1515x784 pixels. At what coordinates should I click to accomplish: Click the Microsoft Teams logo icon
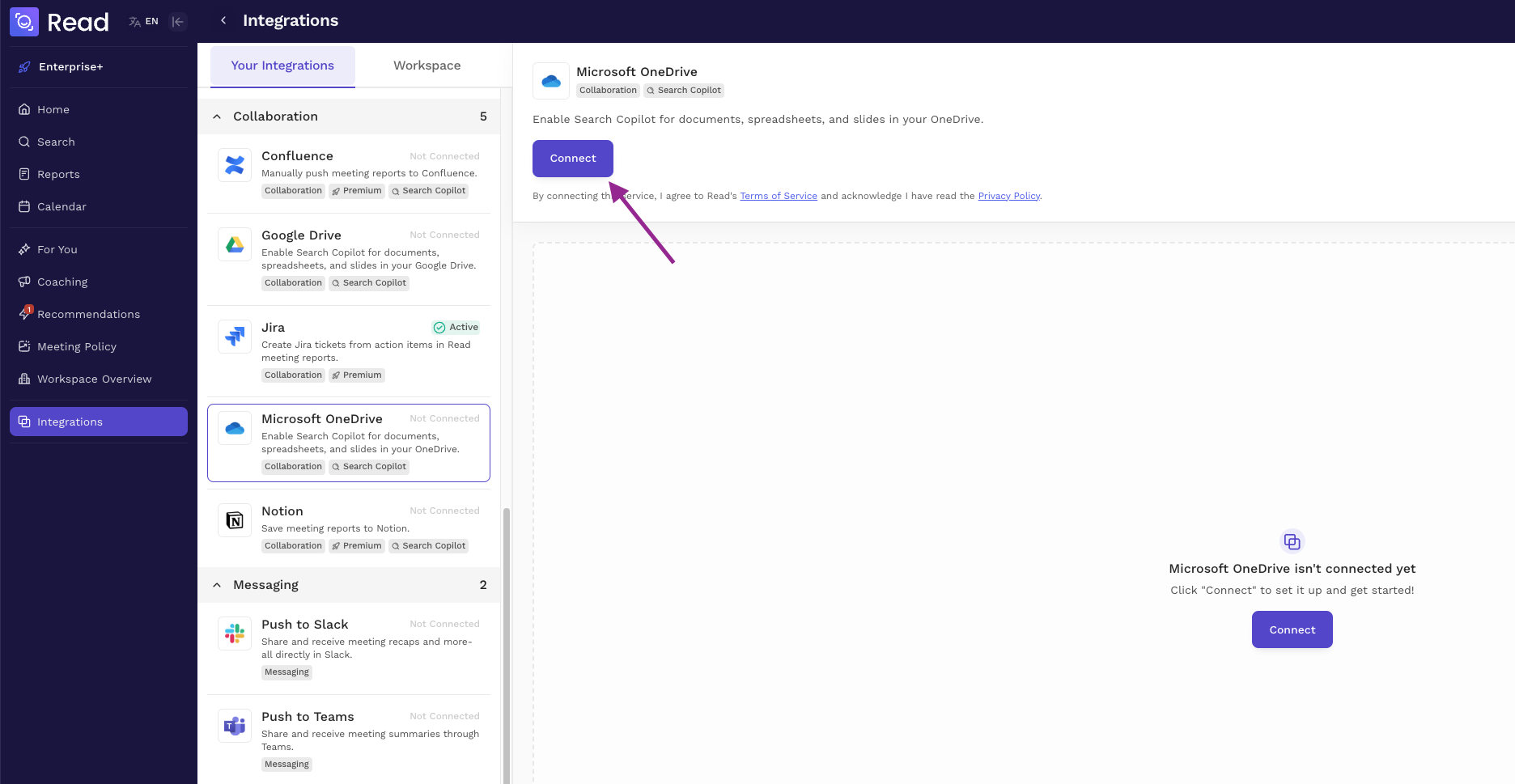(235, 726)
